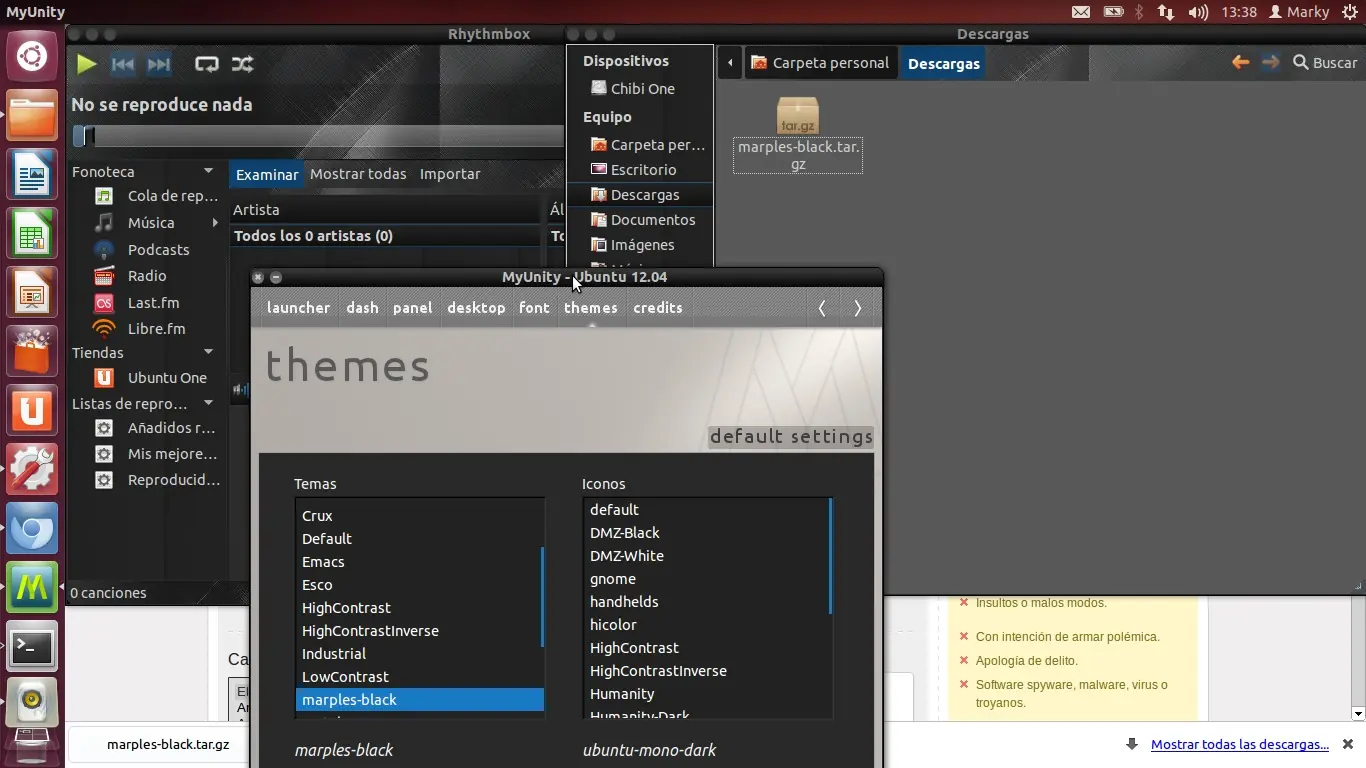This screenshot has height=768, width=1366.
Task: Select the DMZ-Black icon set
Action: click(x=707, y=533)
